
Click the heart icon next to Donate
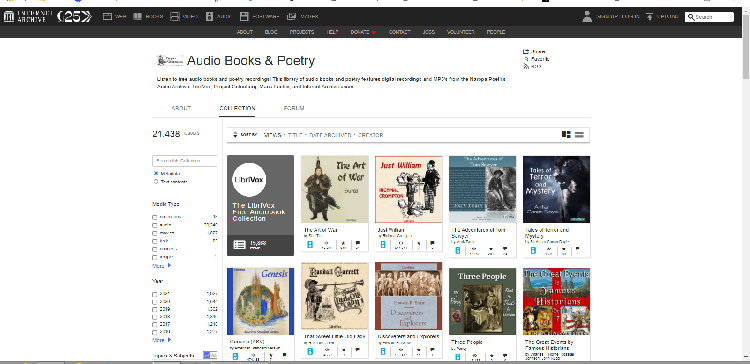374,33
